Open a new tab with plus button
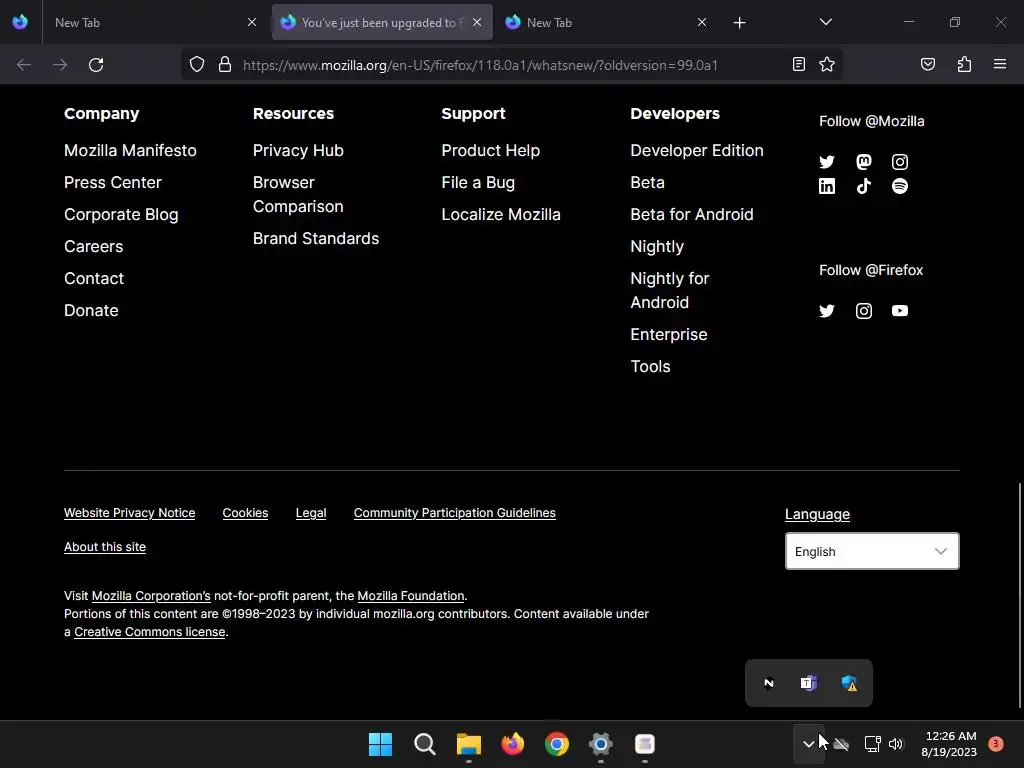Viewport: 1024px width, 768px height. point(739,23)
